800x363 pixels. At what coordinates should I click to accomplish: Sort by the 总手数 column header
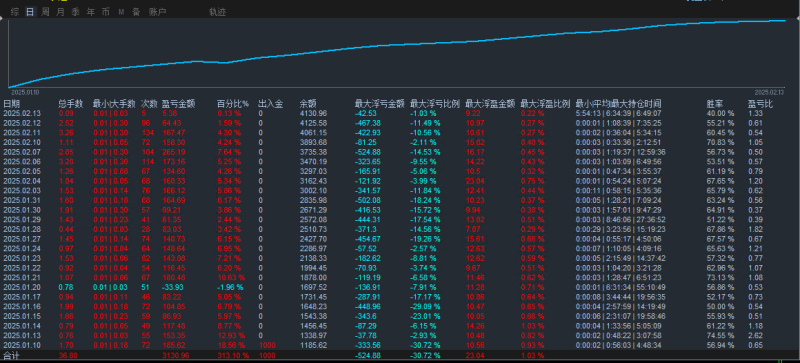(x=71, y=104)
